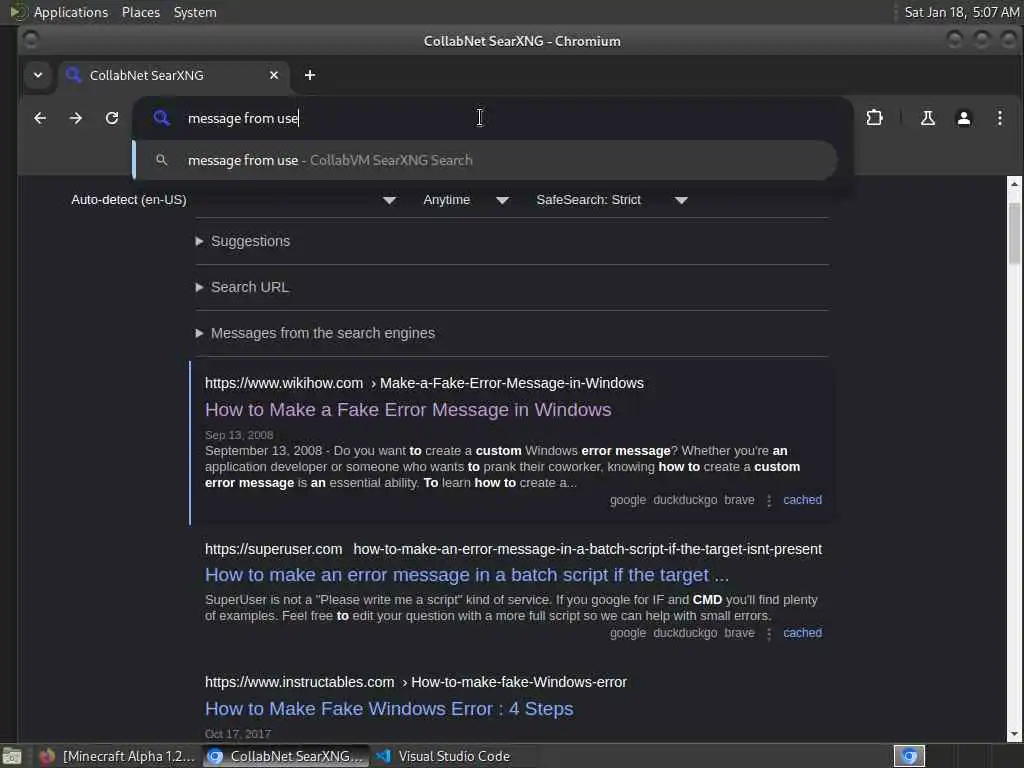1024x768 pixels.
Task: Open the SafeSearch: Strict dropdown
Action: pos(612,200)
